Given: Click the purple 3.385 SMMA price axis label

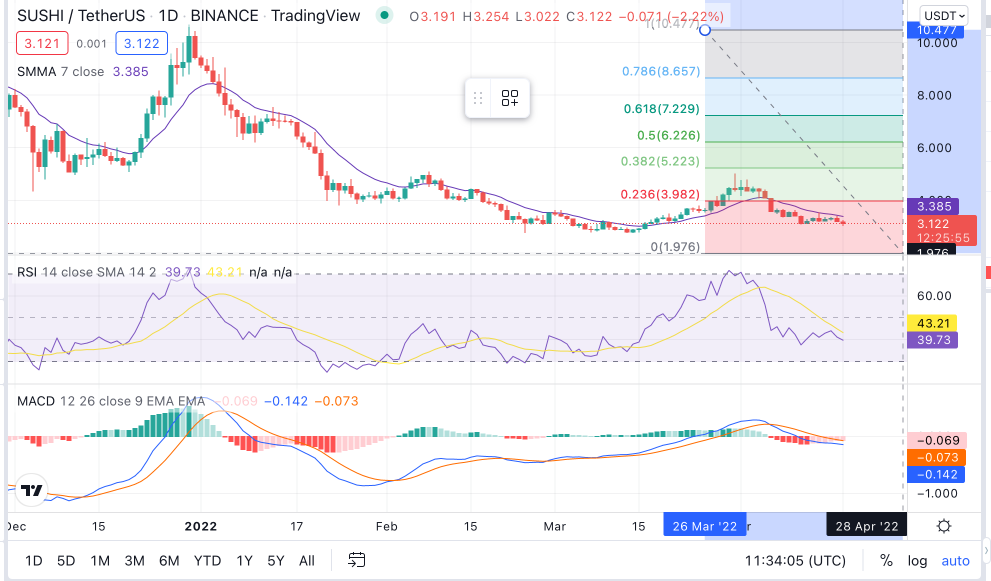Looking at the screenshot, I should point(933,206).
